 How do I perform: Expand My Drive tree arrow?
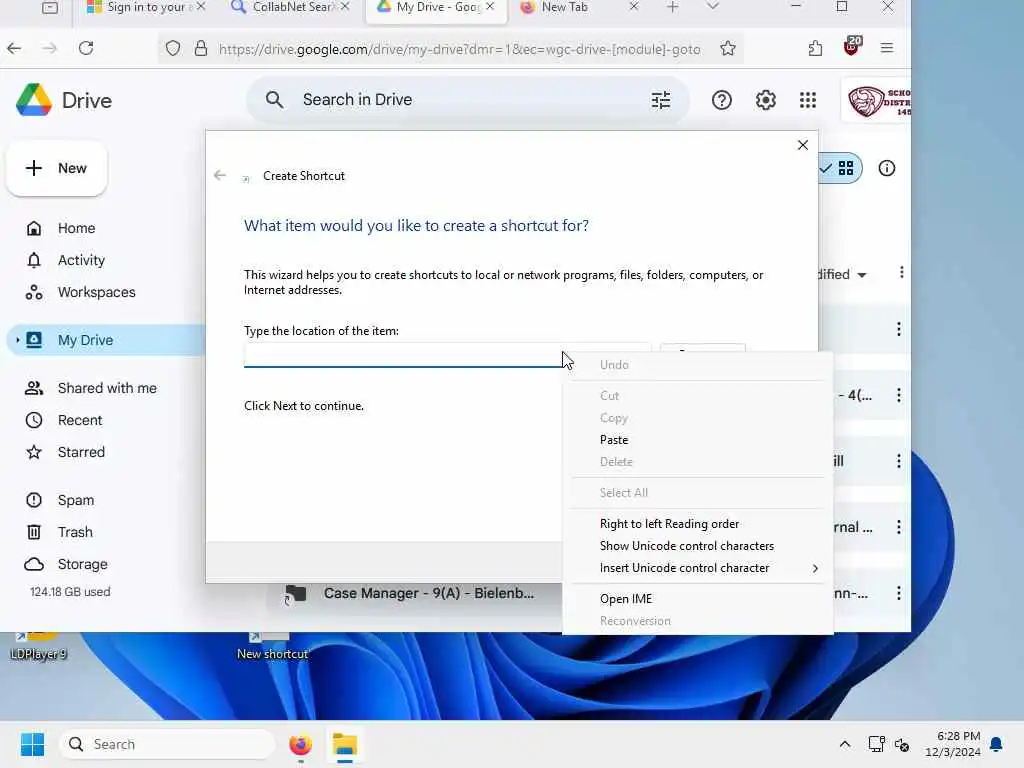(x=18, y=340)
